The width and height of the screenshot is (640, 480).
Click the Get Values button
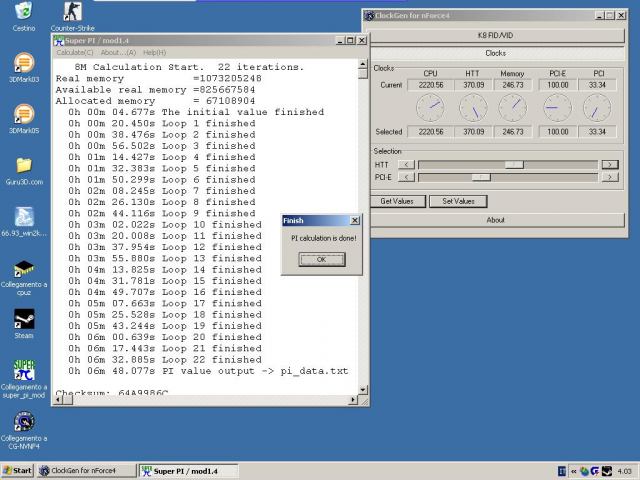[397, 201]
